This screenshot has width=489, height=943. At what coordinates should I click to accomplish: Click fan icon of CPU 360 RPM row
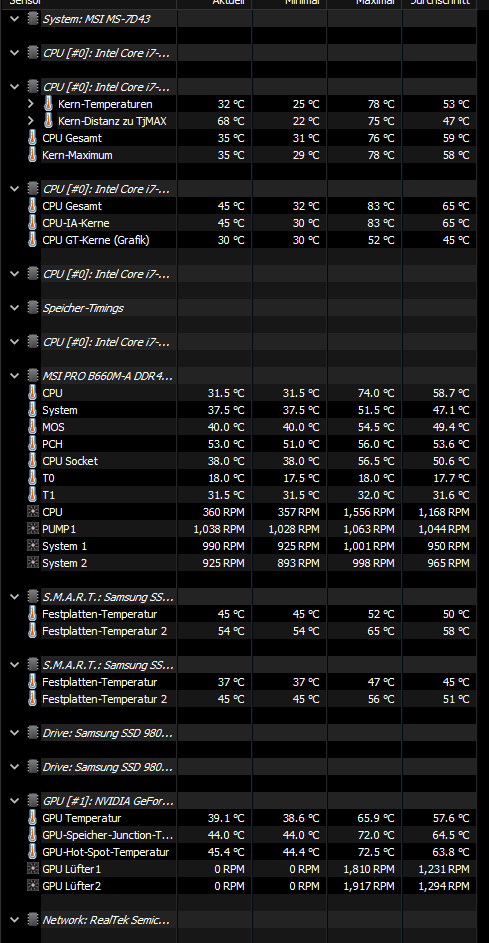32,512
